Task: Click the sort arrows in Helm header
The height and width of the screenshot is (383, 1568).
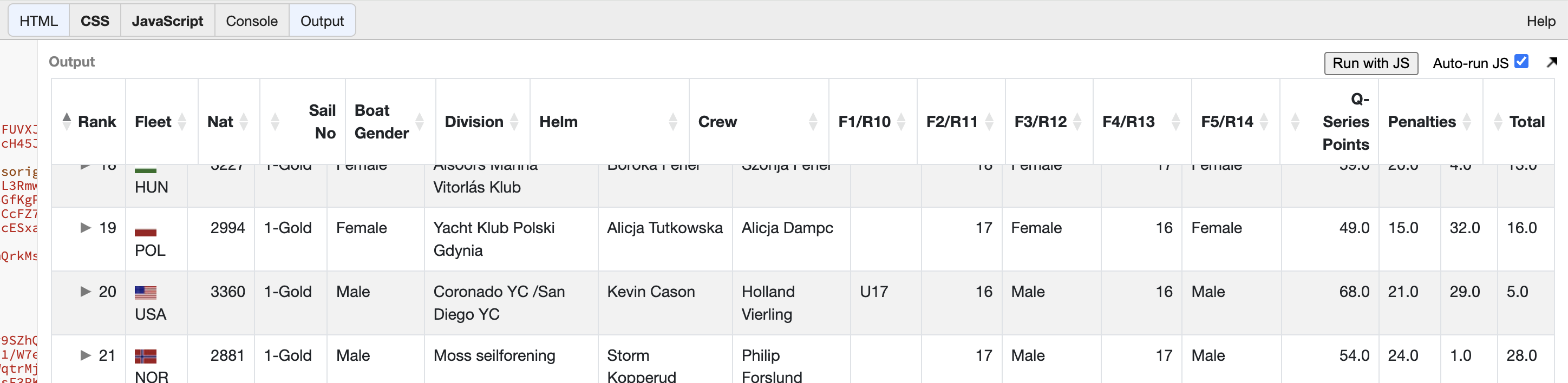Action: 672,122
